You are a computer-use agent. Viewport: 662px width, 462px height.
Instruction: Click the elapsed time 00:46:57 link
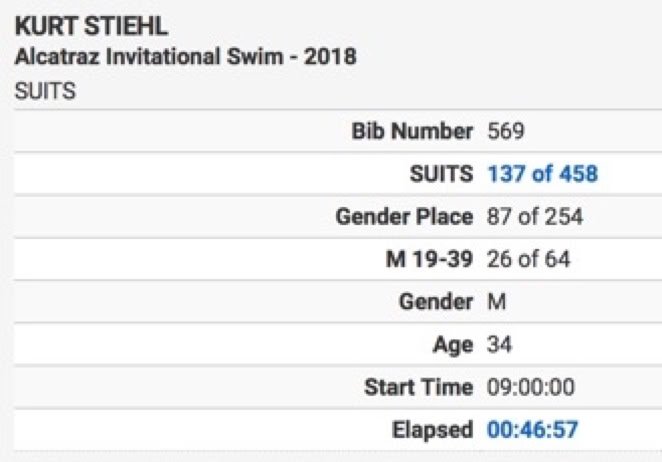(532, 429)
